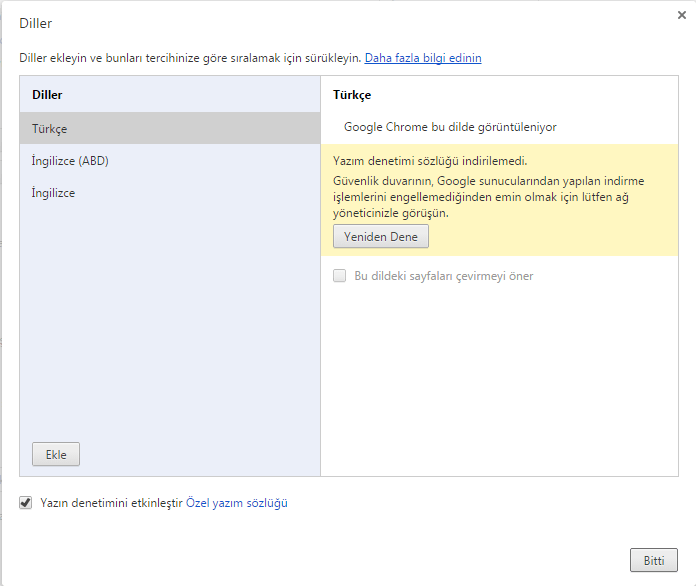Click the Ekle button to add a language

pos(56,454)
